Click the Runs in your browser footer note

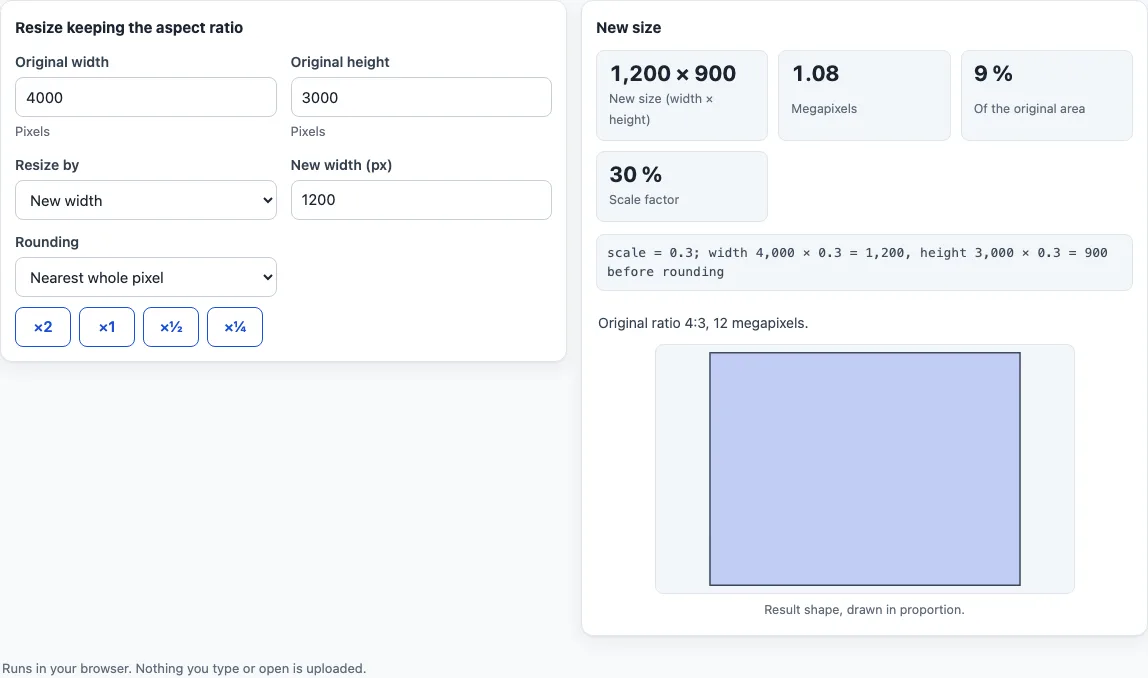[x=184, y=668]
